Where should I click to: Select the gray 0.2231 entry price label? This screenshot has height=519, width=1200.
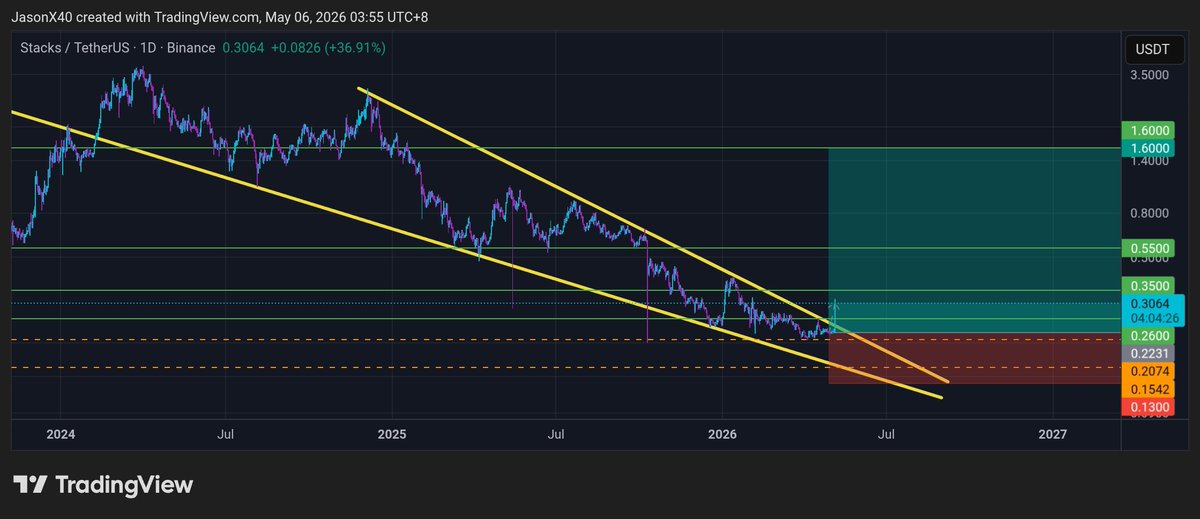pyautogui.click(x=1149, y=353)
